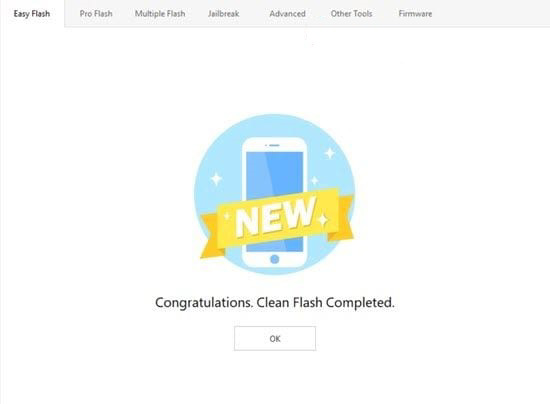This screenshot has width=550, height=404.
Task: Go to the Jailbreak tab
Action: (x=223, y=14)
